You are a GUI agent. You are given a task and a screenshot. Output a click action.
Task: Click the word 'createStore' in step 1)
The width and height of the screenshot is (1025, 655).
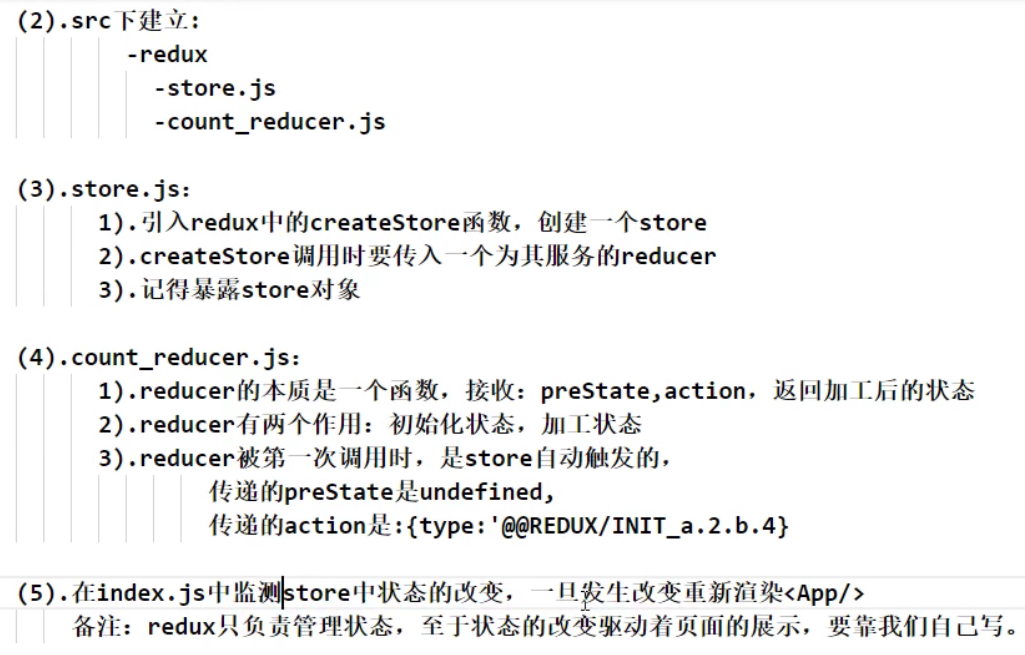pyautogui.click(x=385, y=223)
